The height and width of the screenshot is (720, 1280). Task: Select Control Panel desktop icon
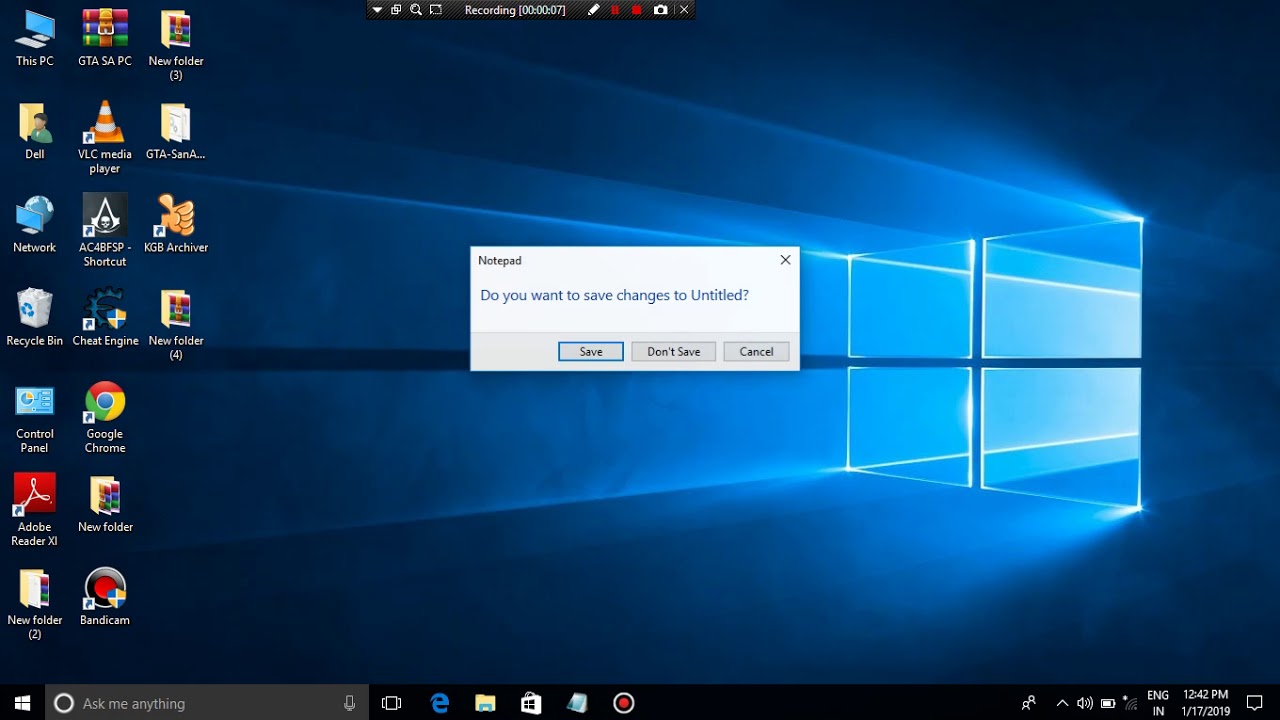pos(35,417)
